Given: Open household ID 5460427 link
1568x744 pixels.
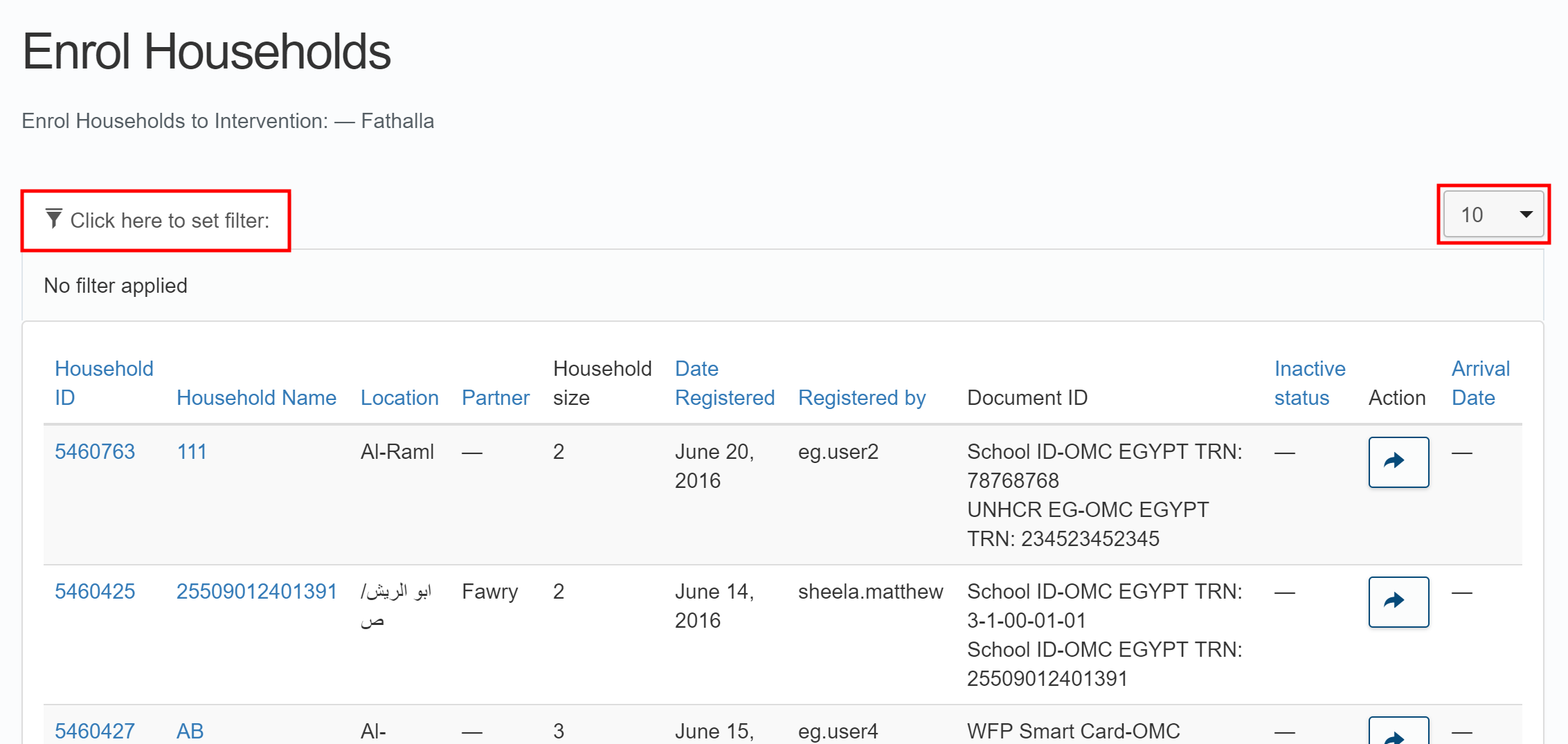Looking at the screenshot, I should tap(95, 731).
